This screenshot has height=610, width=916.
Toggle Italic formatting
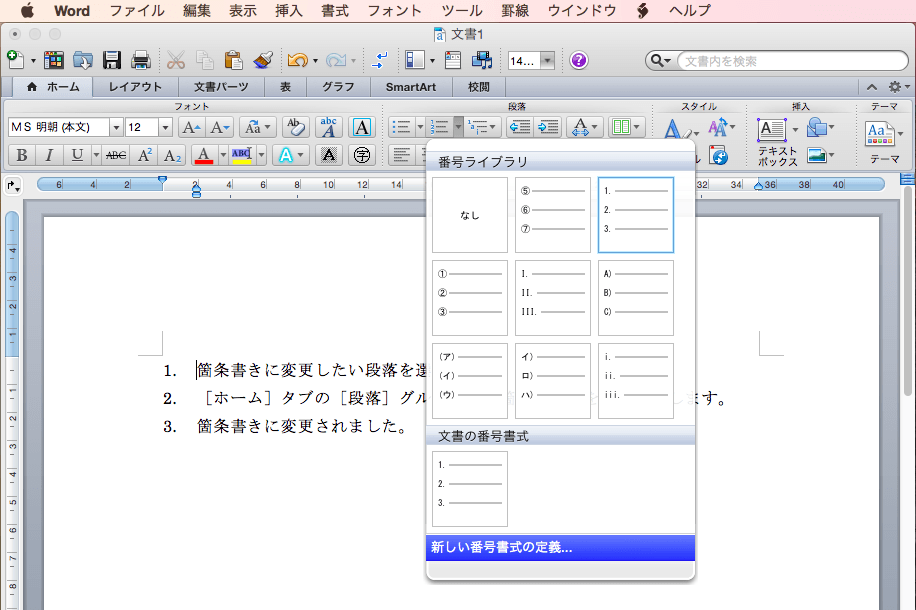point(50,155)
